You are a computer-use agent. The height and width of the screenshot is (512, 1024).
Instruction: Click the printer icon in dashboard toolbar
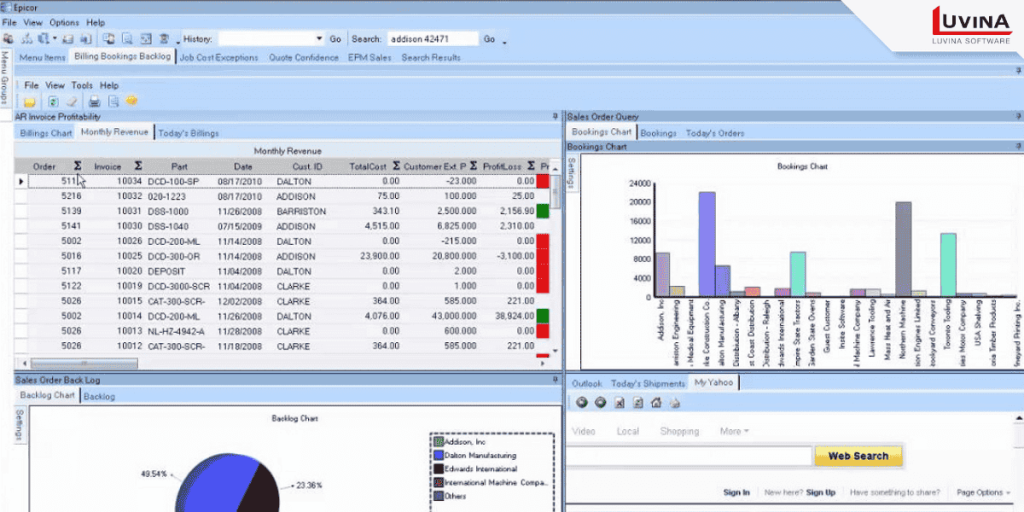pos(95,101)
